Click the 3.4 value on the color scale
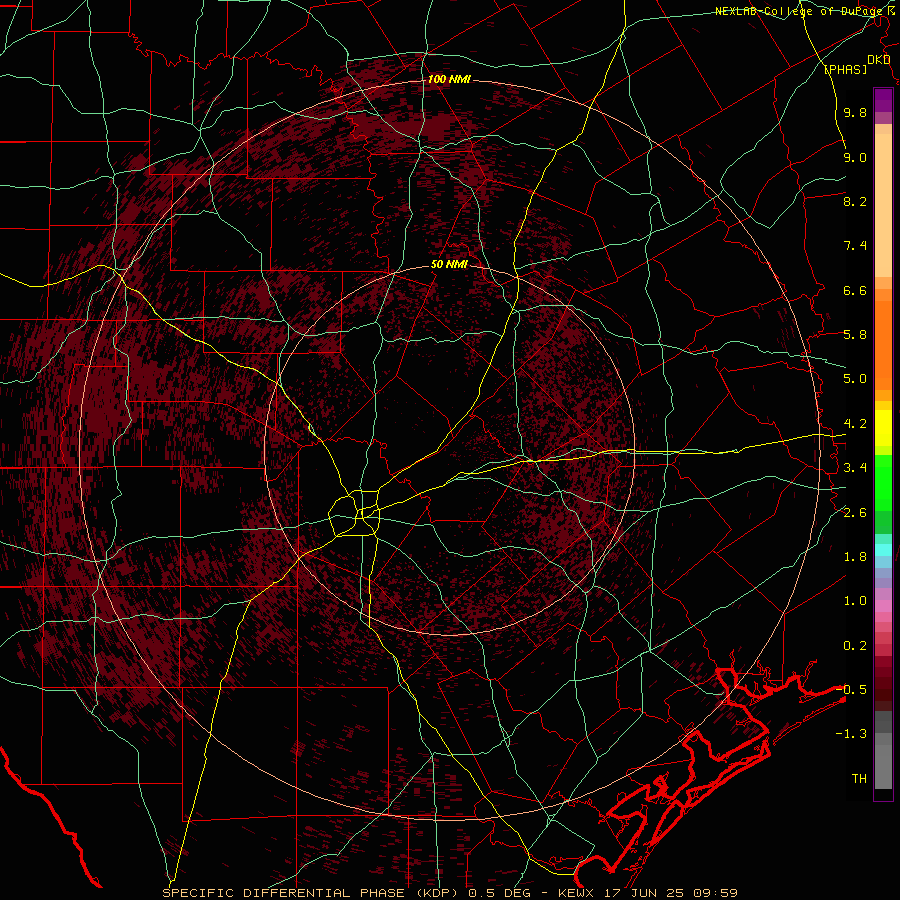Image resolution: width=900 pixels, height=900 pixels. (855, 468)
